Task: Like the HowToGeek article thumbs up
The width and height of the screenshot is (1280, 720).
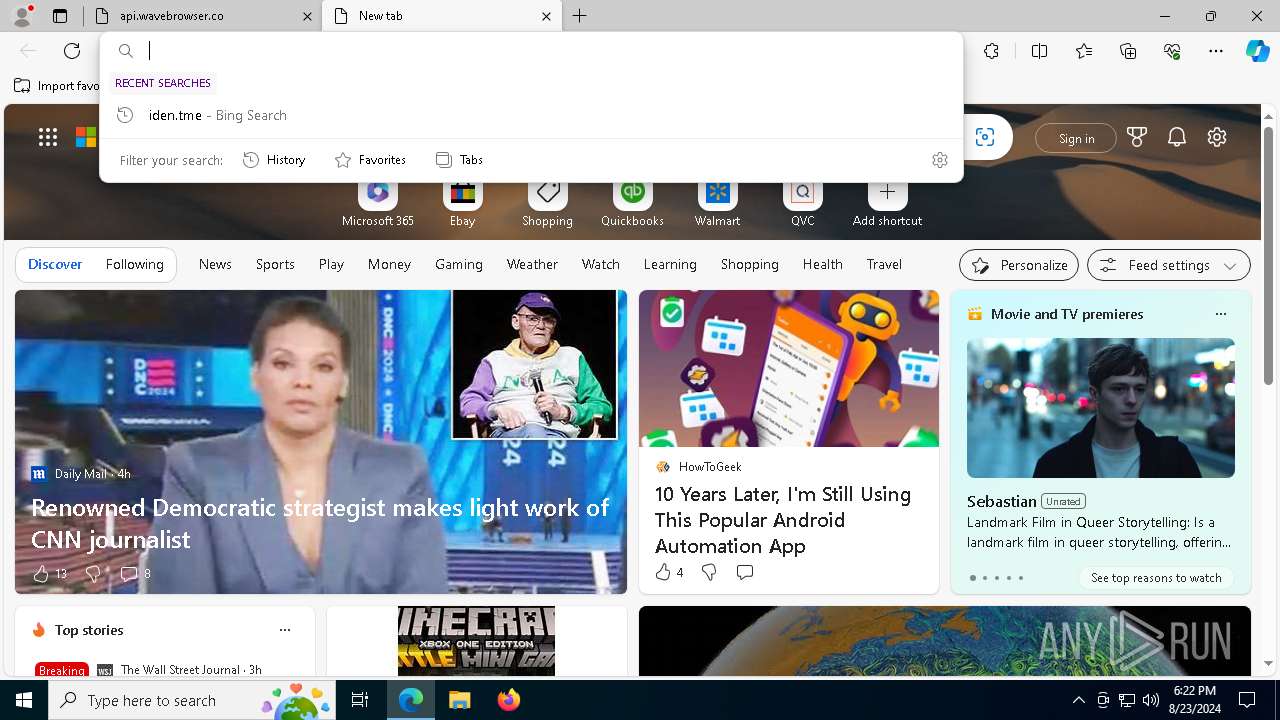Action: click(x=669, y=572)
